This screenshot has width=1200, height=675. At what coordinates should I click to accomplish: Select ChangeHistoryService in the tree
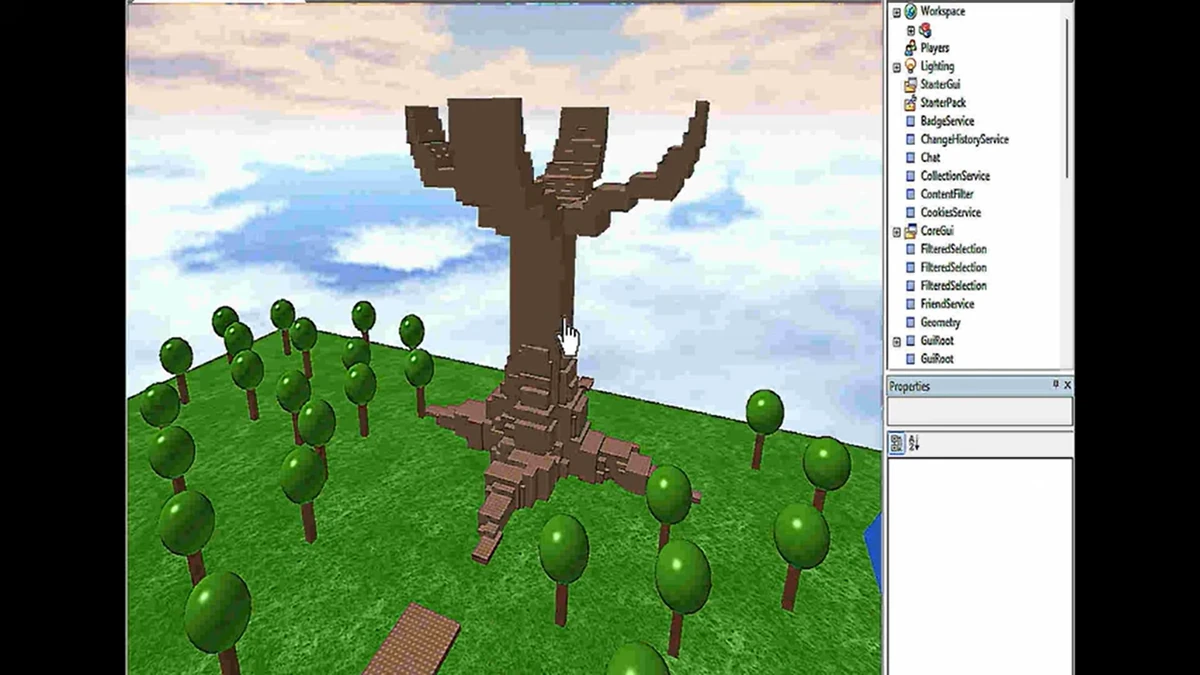[963, 140]
